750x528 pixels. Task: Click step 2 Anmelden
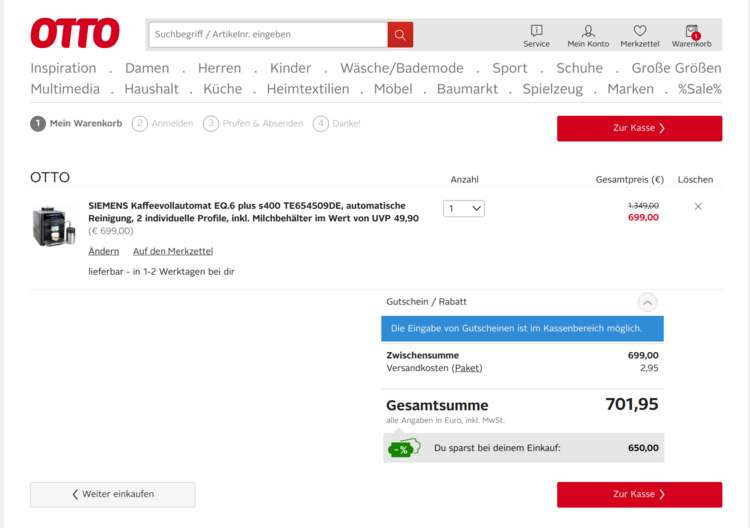[163, 123]
